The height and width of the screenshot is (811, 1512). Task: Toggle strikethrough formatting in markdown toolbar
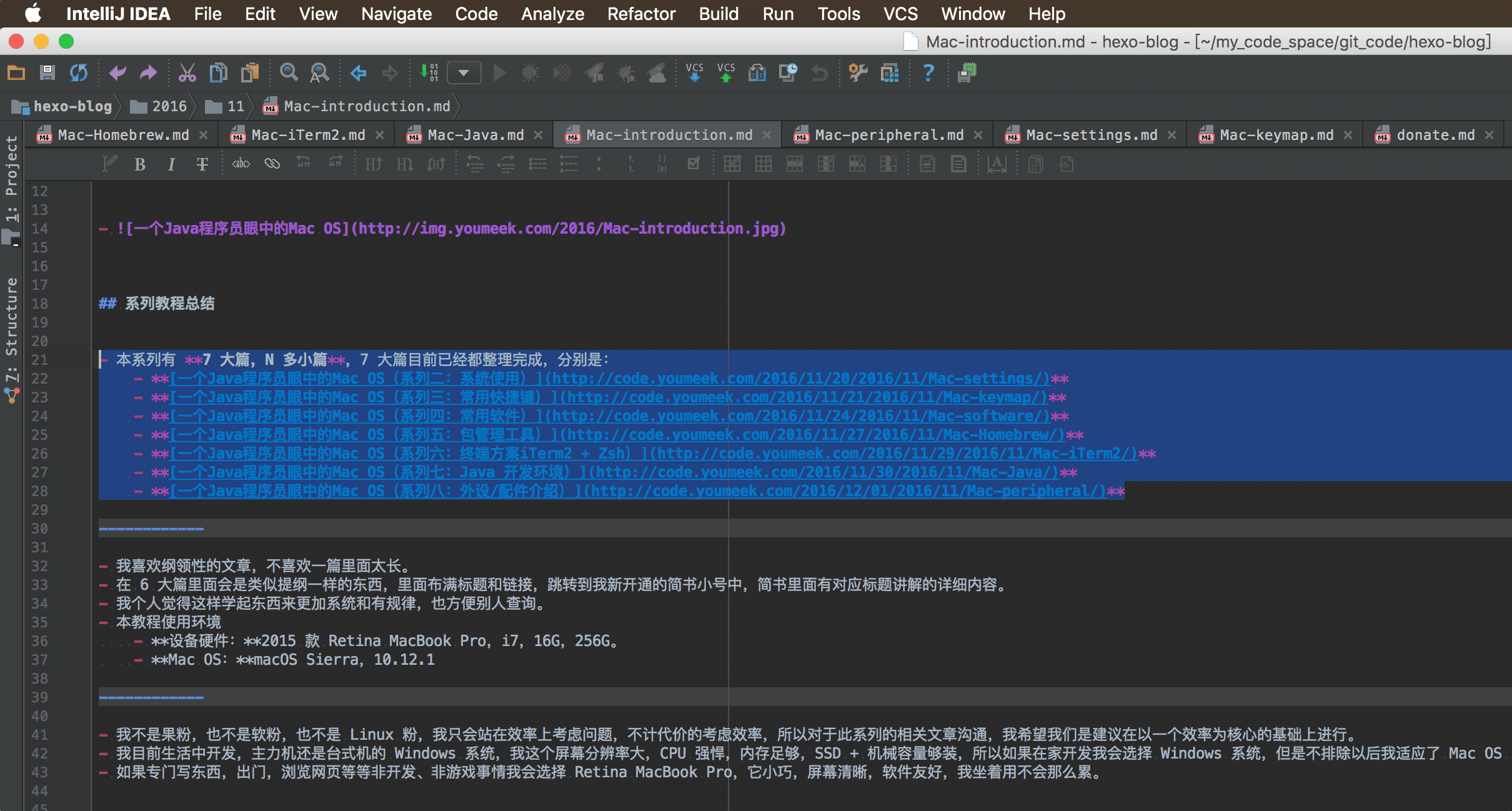click(202, 164)
